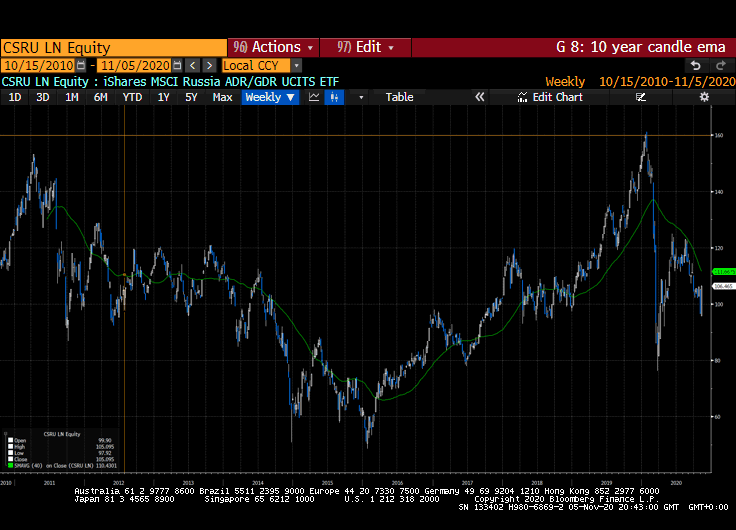Collapse the toolbar with double chevron

pyautogui.click(x=479, y=97)
